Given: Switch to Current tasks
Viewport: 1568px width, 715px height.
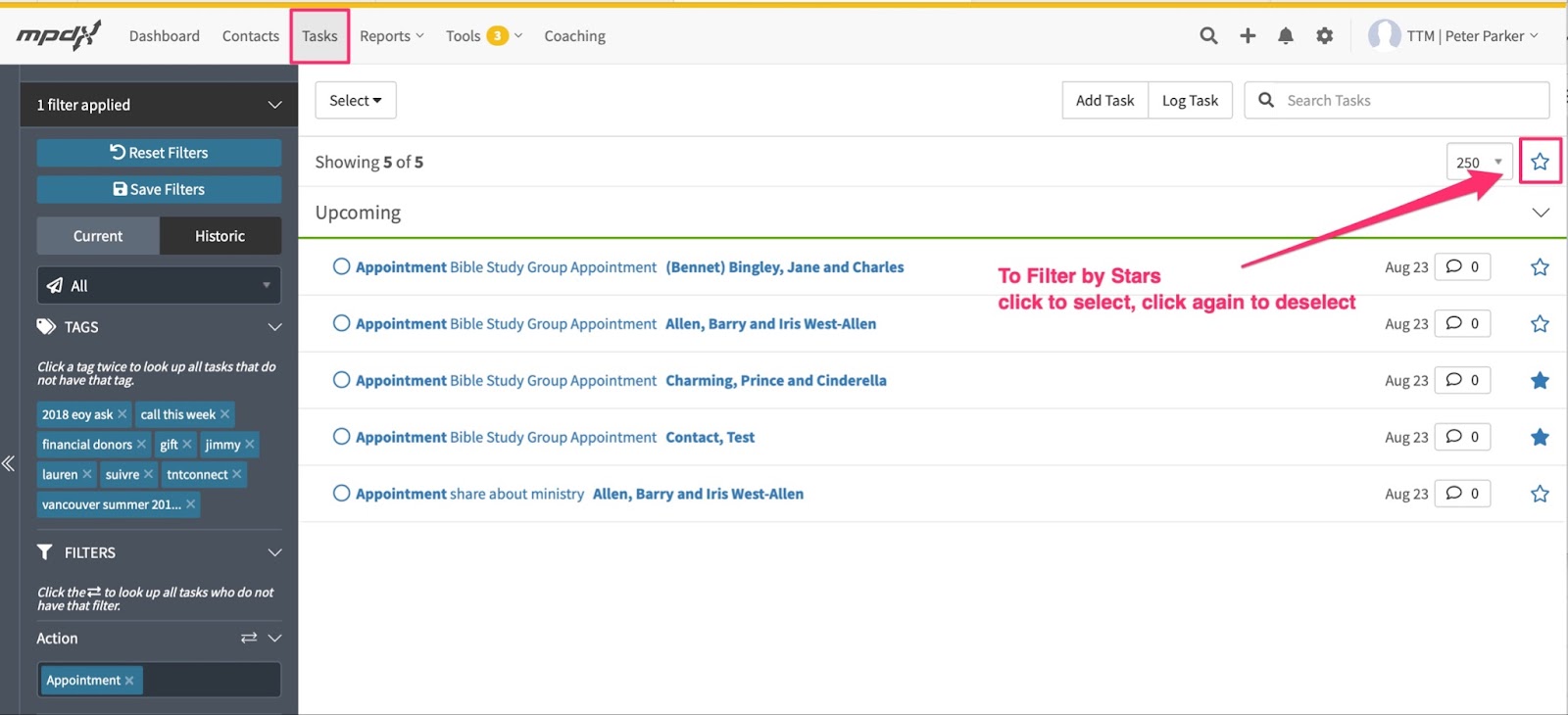Looking at the screenshot, I should 98,236.
